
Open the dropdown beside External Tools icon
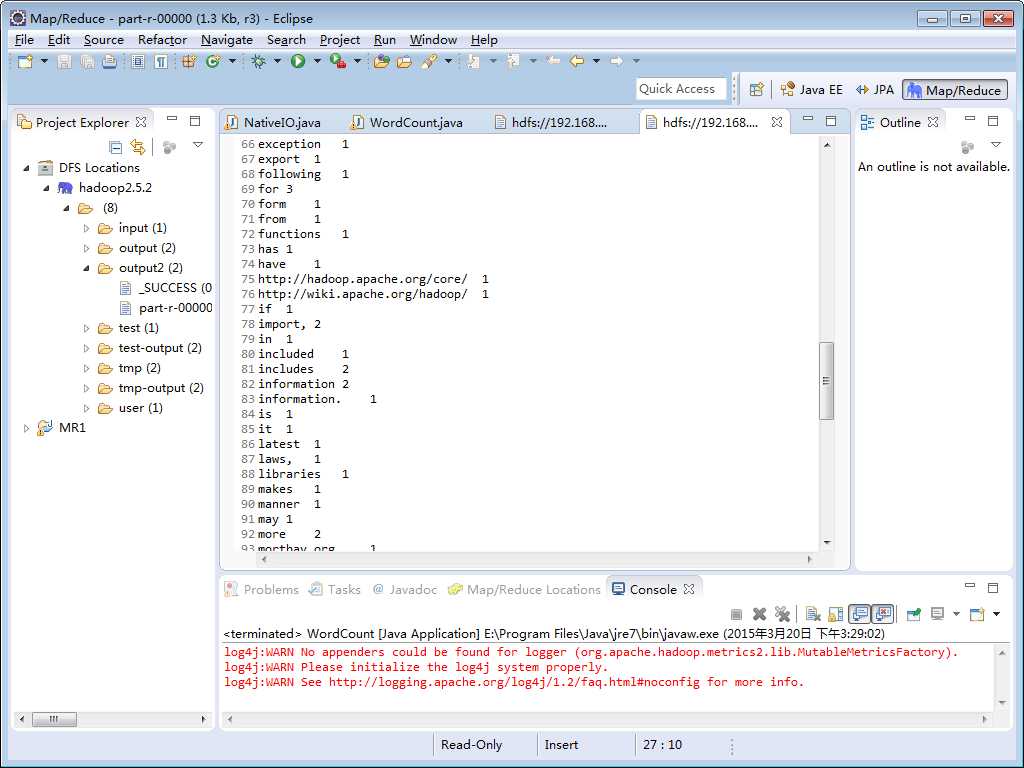[357, 61]
